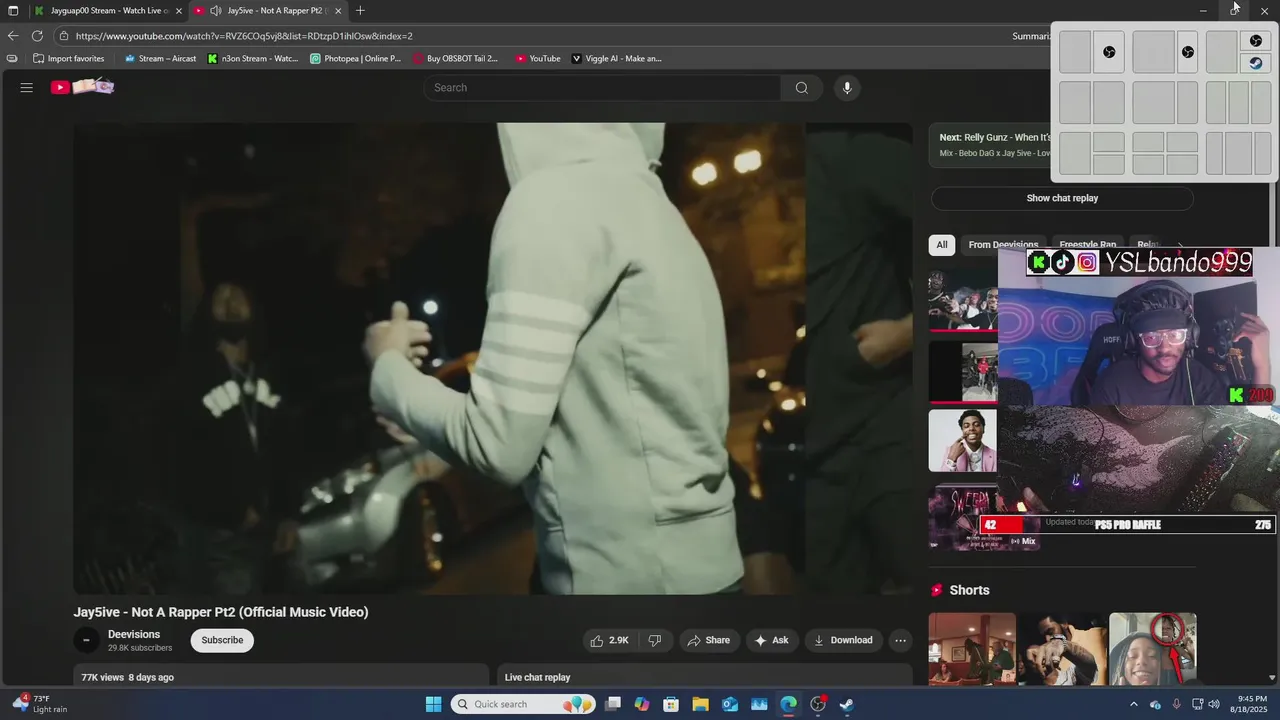Select the From Deevisions filter chip
1280x720 pixels.
pos(1003,245)
